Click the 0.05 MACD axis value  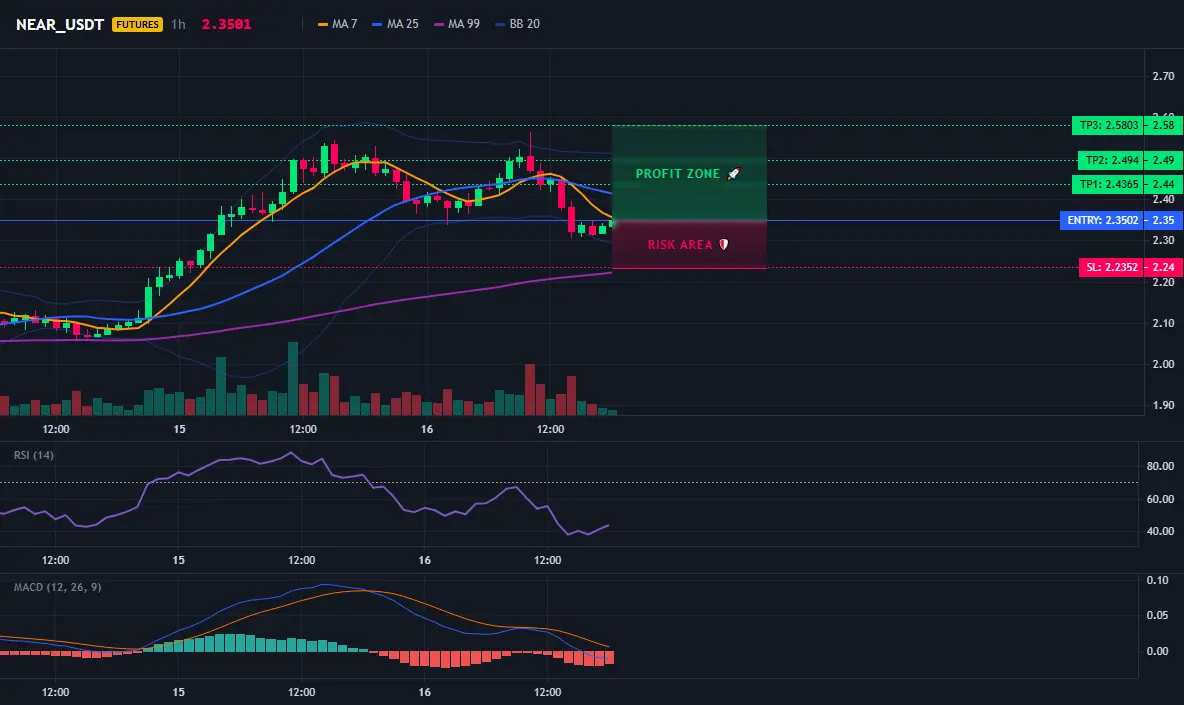1158,615
